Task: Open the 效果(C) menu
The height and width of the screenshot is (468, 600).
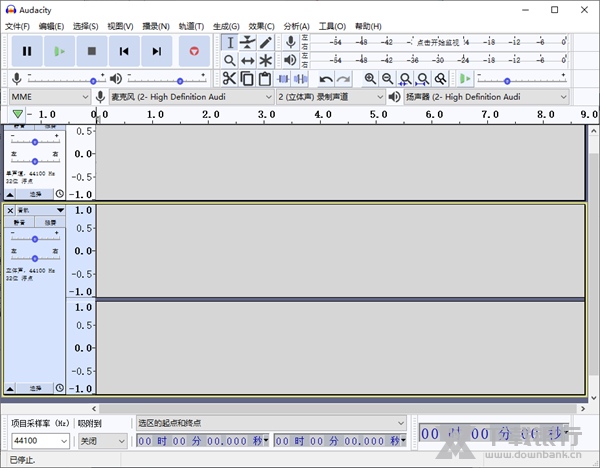Action: coord(262,26)
